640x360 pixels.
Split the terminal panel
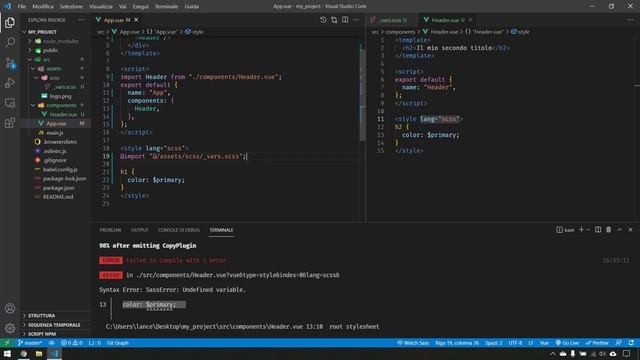[598, 230]
